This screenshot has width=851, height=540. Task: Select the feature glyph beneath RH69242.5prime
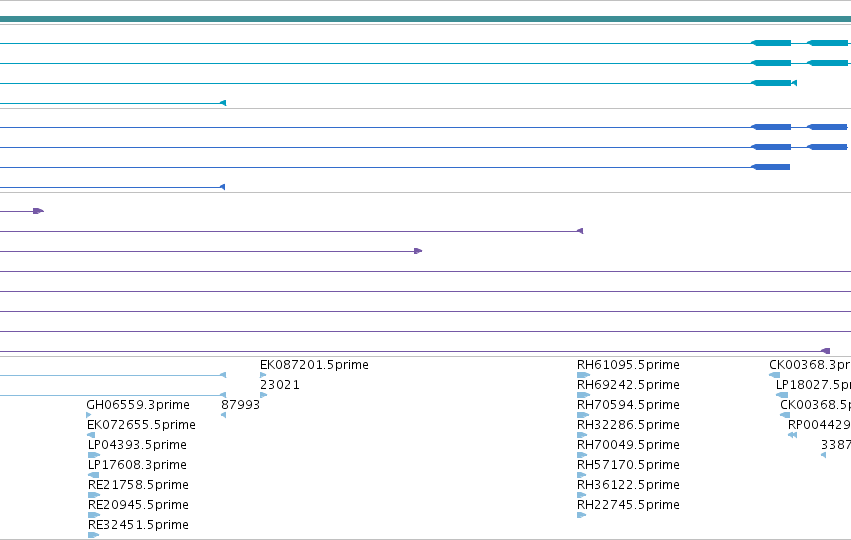coord(583,395)
